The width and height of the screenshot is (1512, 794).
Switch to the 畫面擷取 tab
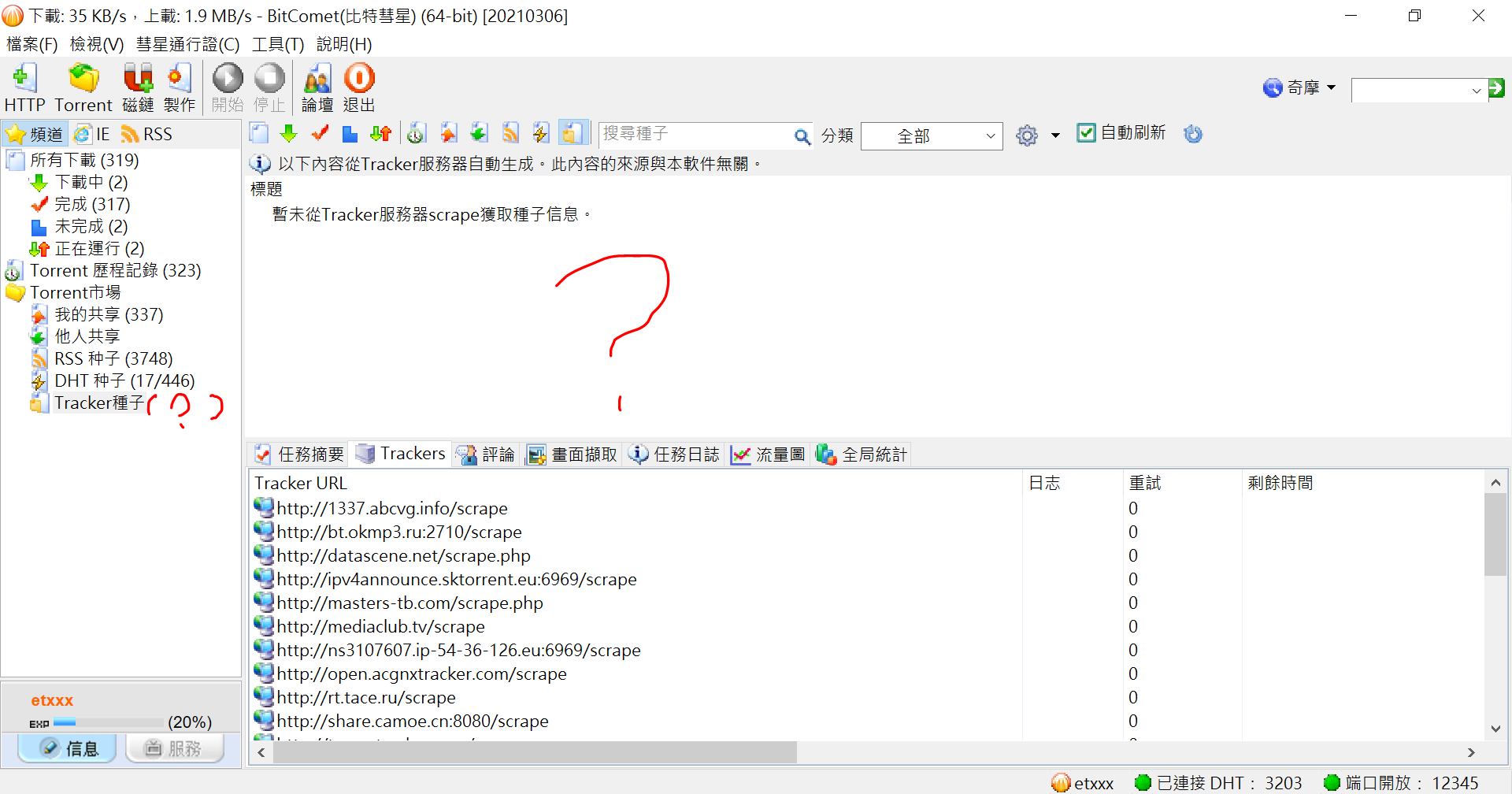pos(572,455)
